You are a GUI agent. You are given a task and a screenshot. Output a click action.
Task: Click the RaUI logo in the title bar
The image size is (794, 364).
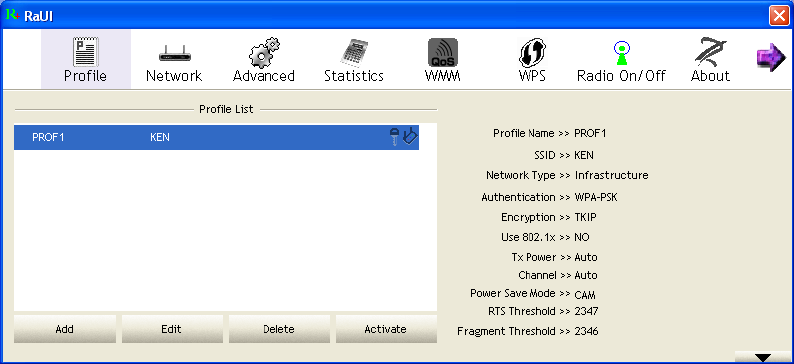tap(13, 15)
